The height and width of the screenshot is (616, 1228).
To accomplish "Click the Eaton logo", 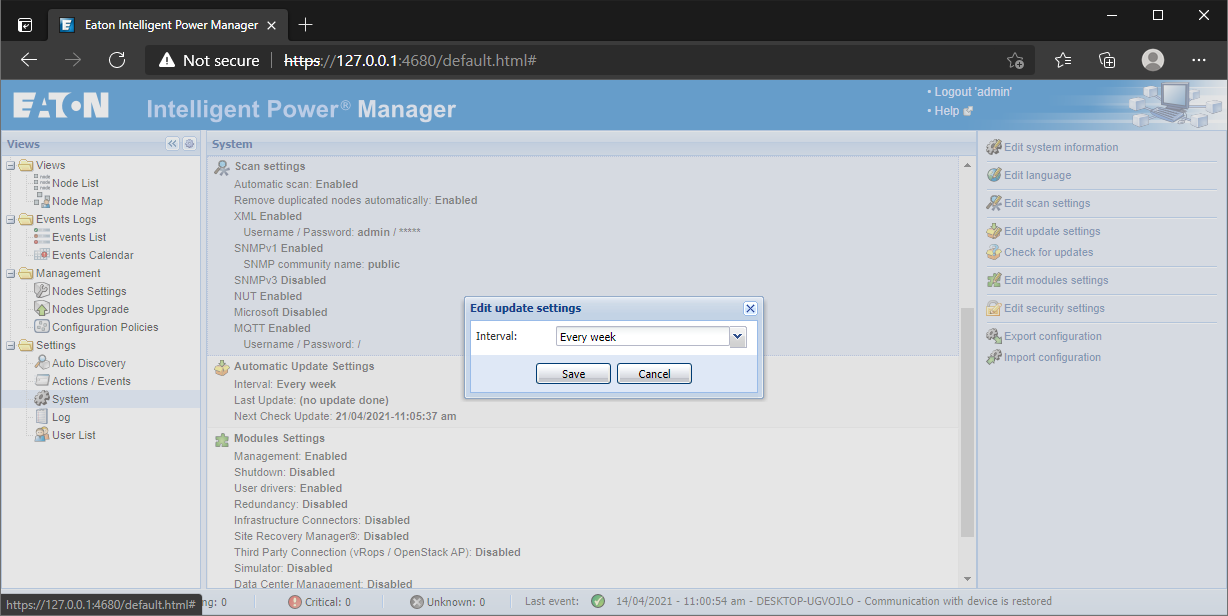I will (61, 107).
